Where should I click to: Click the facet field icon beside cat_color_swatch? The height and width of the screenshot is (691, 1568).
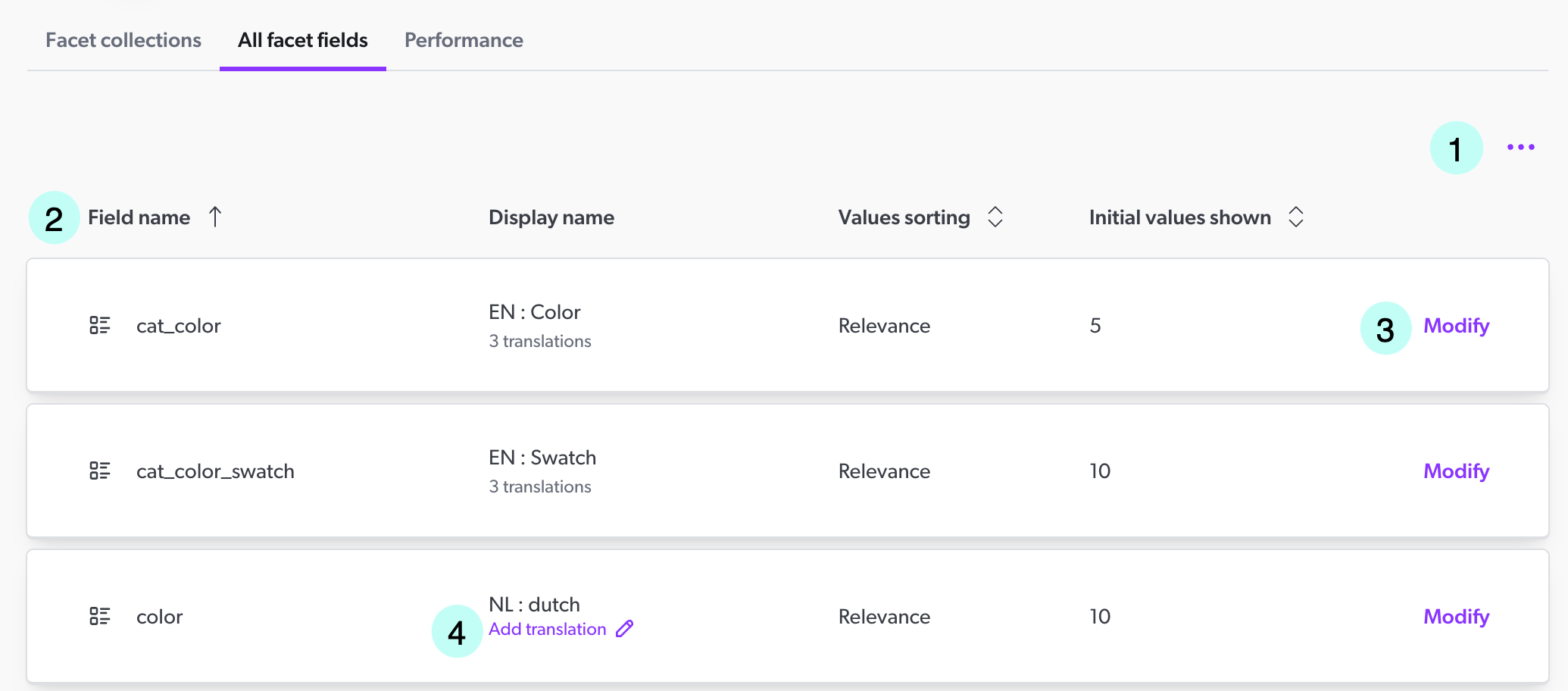(99, 471)
